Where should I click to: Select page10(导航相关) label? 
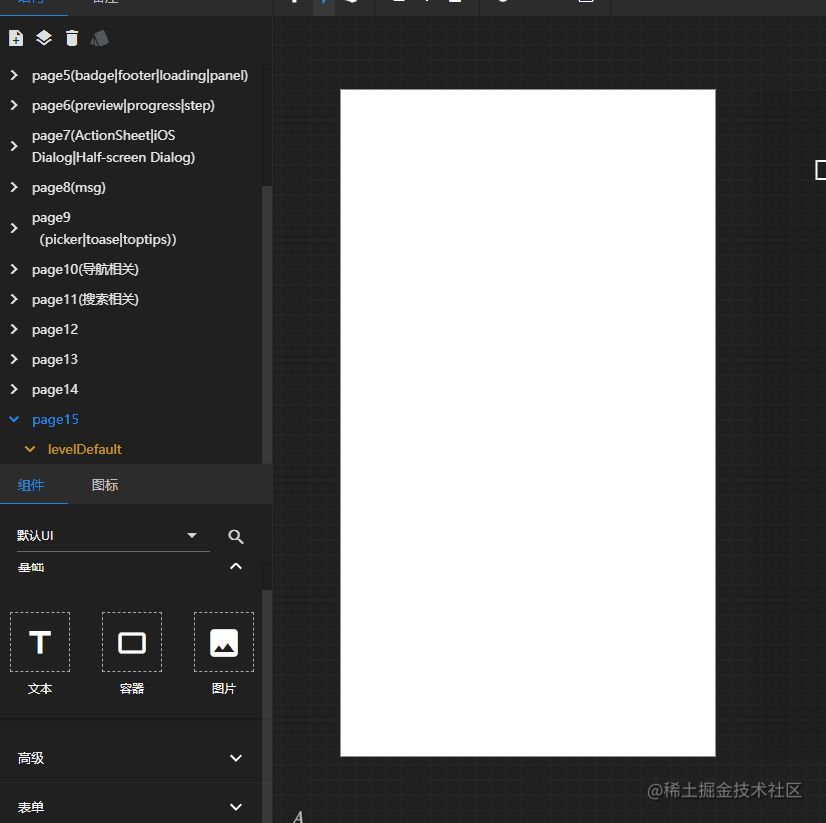(x=85, y=269)
